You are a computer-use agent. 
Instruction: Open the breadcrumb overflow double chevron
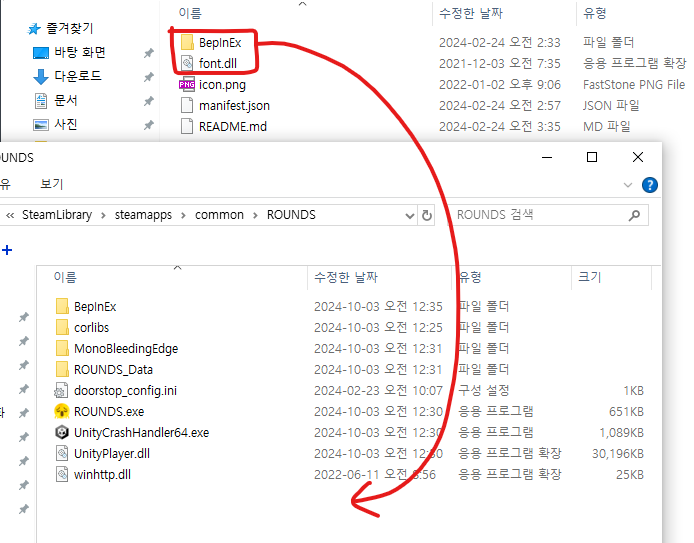click(x=10, y=216)
